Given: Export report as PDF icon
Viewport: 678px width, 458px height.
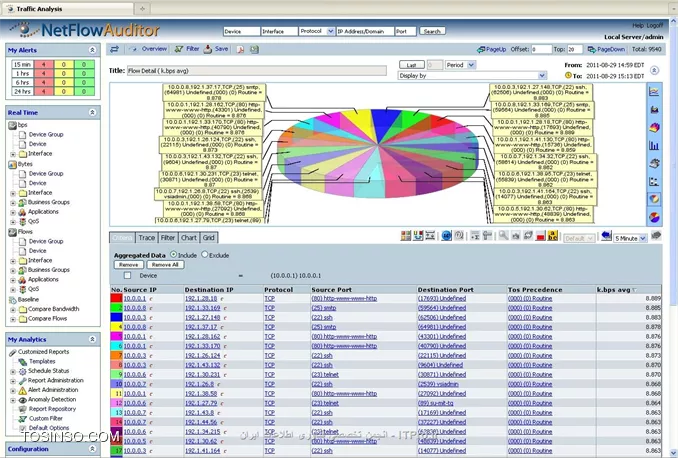Looking at the screenshot, I should pos(240,49).
